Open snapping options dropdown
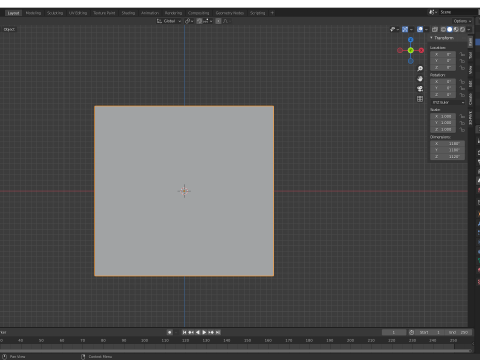Image resolution: width=480 pixels, height=360 pixels. coord(208,21)
